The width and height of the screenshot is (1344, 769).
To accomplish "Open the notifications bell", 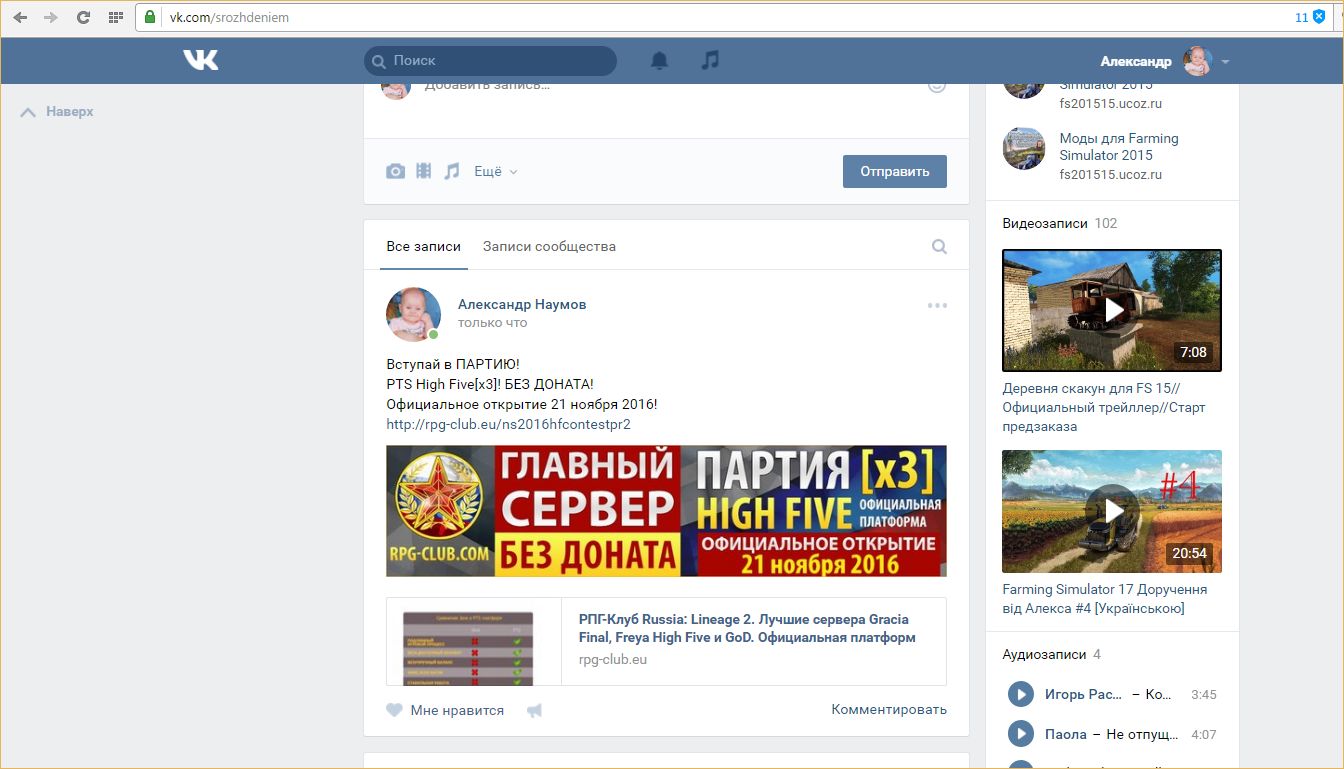I will (659, 61).
